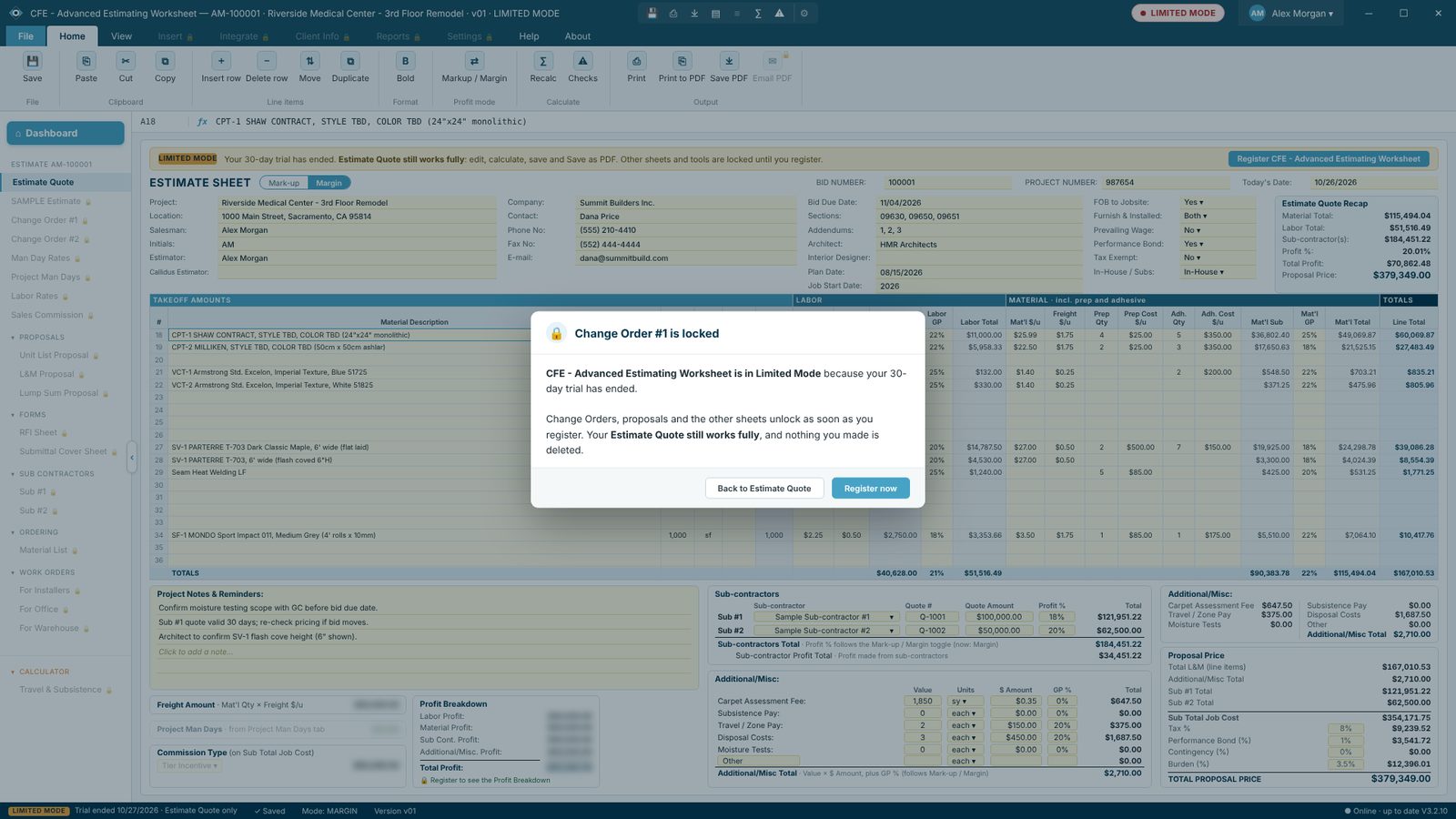
Task: Click the Insert row icon
Action: [221, 61]
